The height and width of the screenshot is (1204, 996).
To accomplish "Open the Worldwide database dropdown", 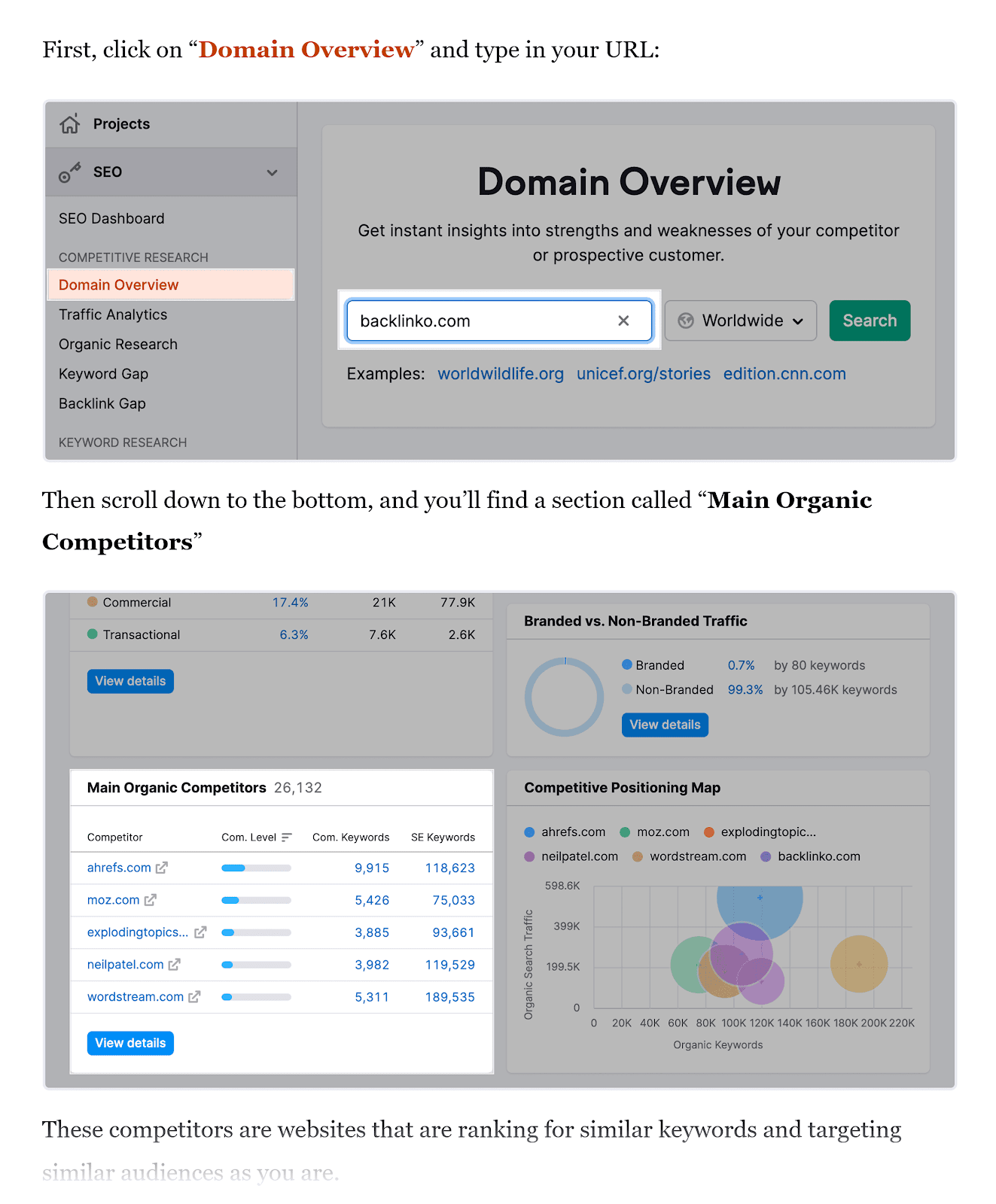I will tap(741, 321).
